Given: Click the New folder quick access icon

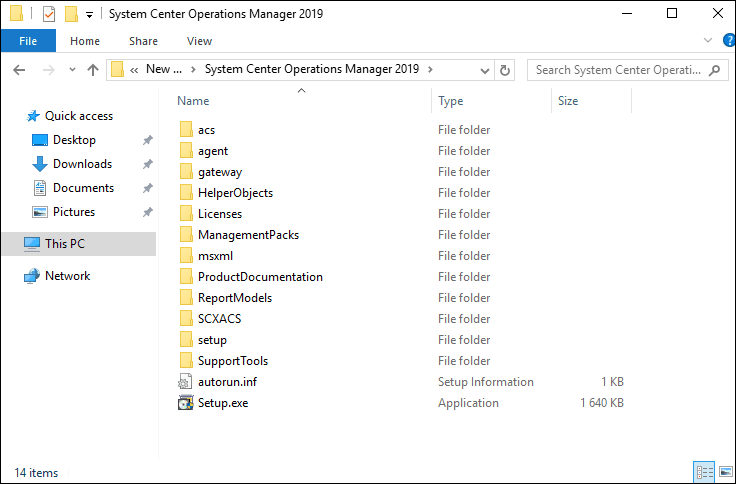Looking at the screenshot, I should (71, 14).
